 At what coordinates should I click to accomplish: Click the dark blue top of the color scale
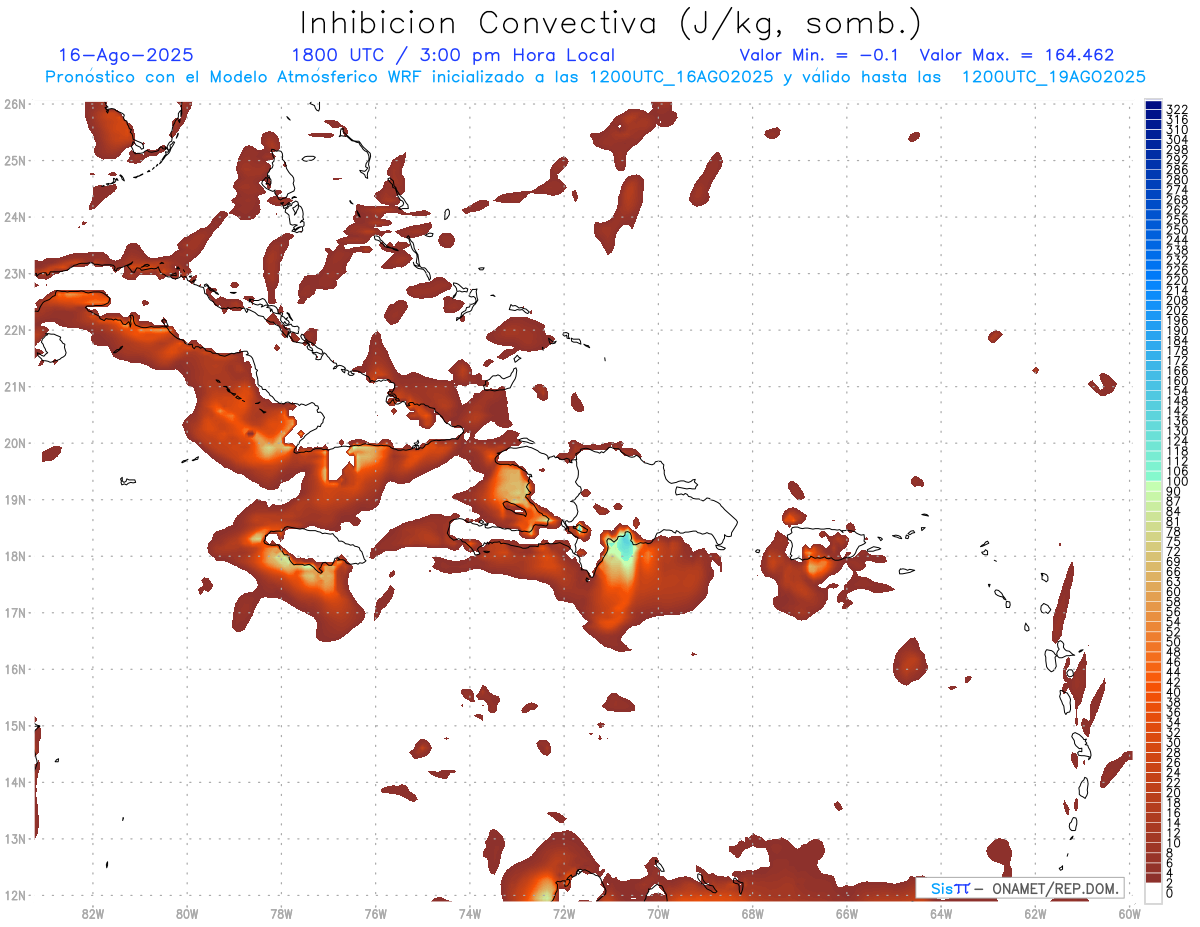point(1154,106)
